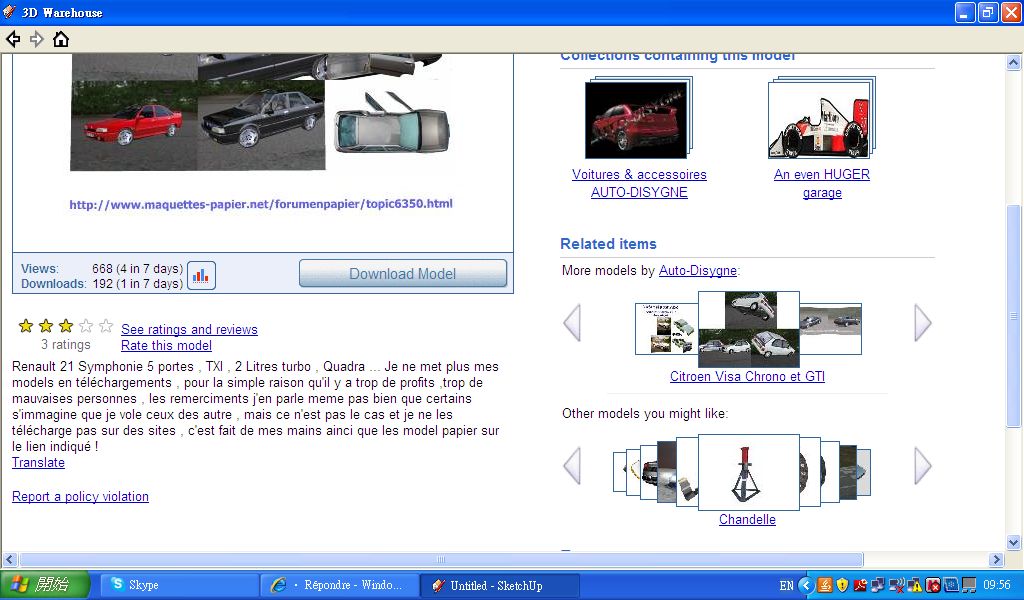Open the 3D Warehouse home page icon
The image size is (1024, 600).
click(x=61, y=40)
